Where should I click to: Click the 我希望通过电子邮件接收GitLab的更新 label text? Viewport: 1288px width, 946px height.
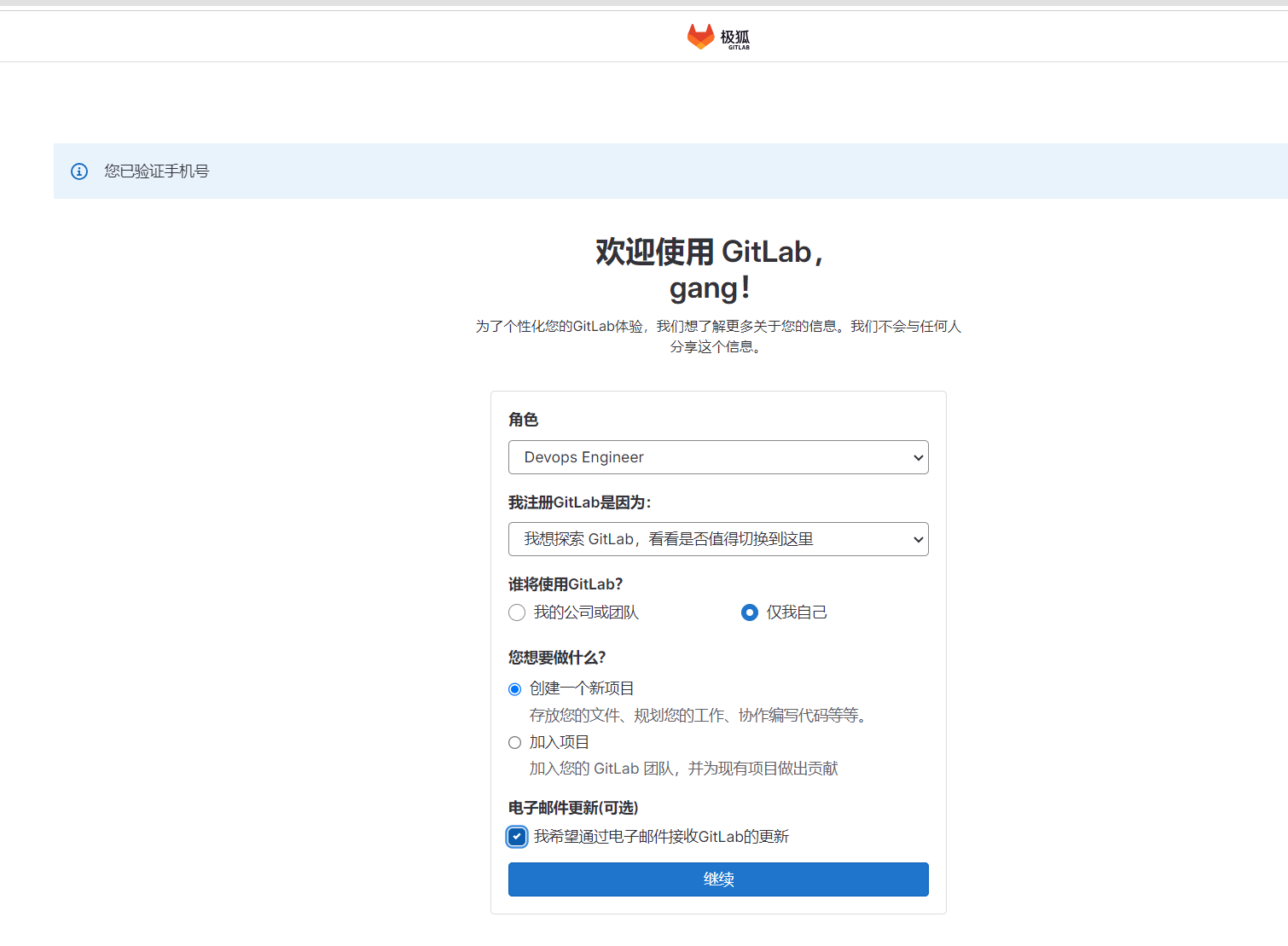(661, 837)
